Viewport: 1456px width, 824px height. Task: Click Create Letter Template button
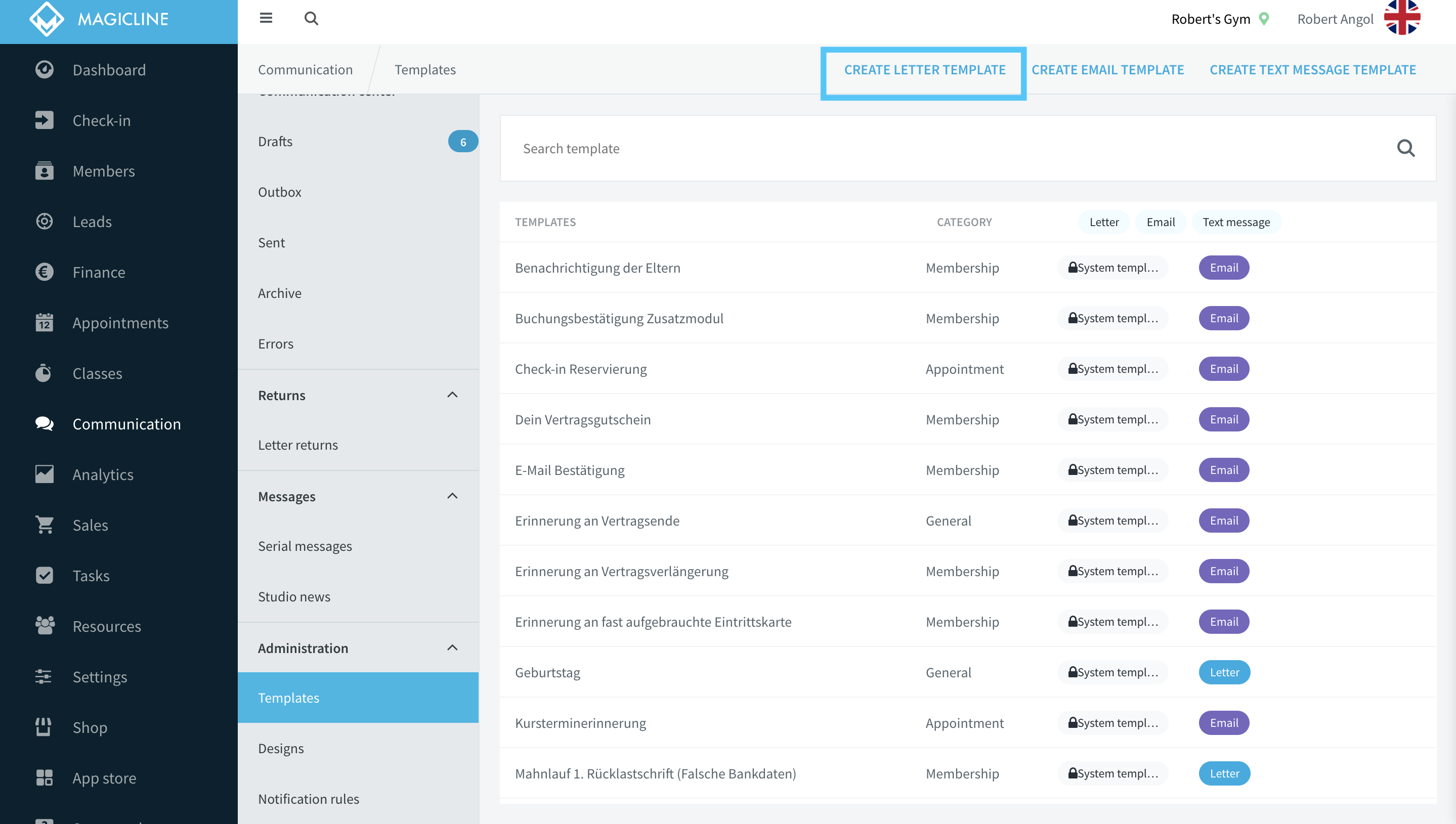tap(924, 70)
